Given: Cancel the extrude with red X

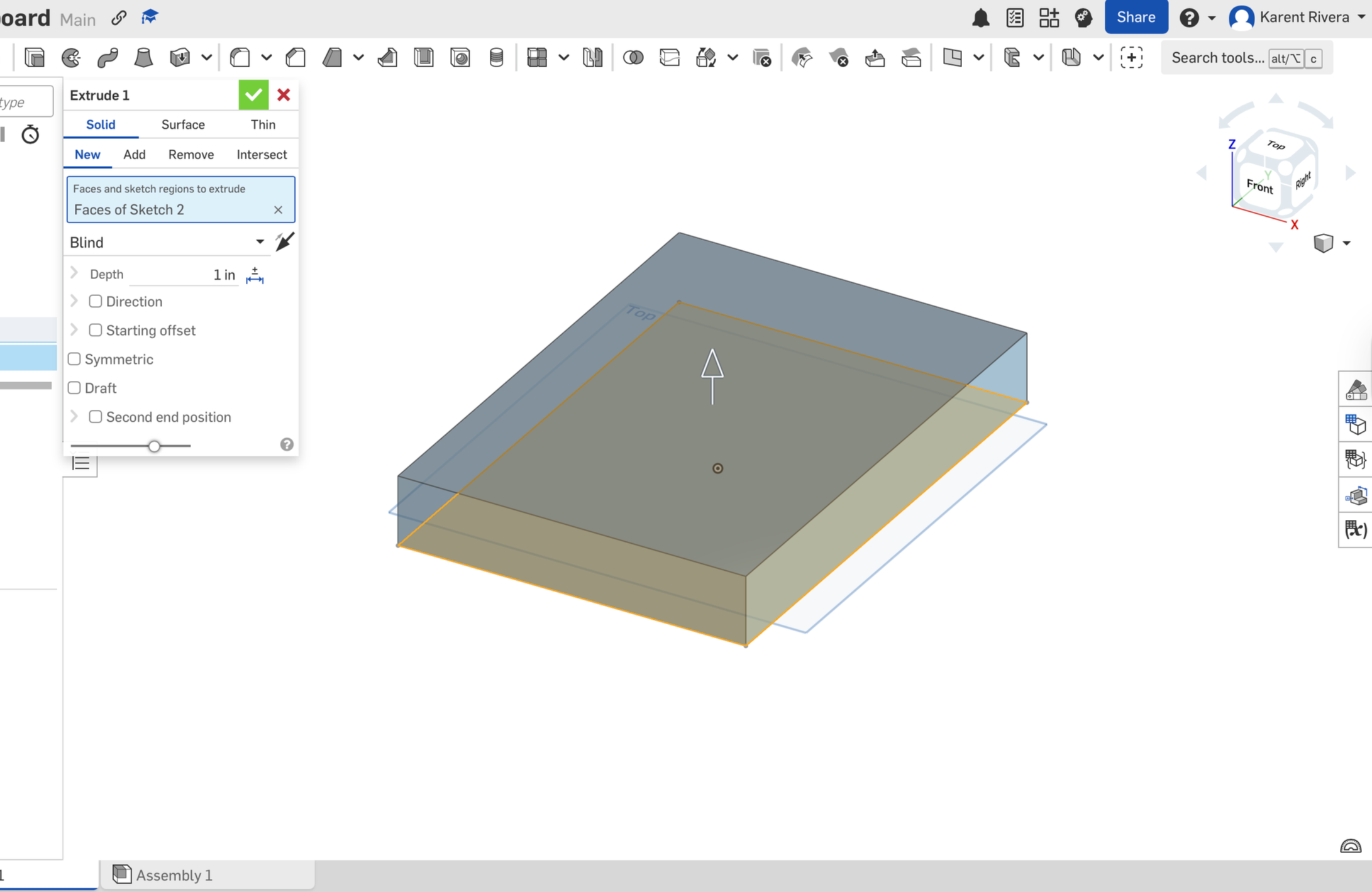Looking at the screenshot, I should [x=284, y=95].
